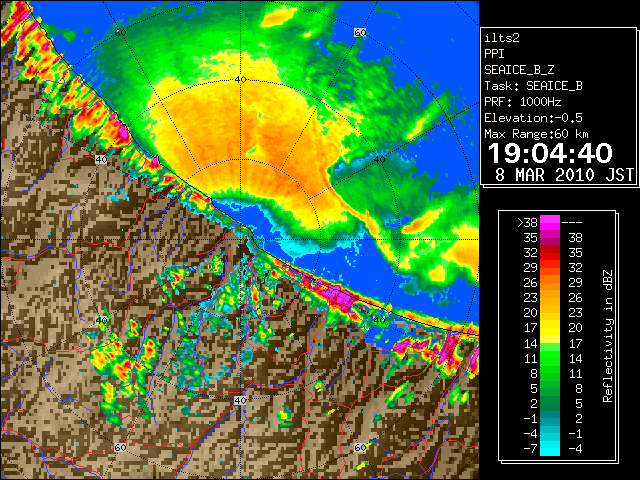Click the upper-right 60 range ring label

click(360, 32)
